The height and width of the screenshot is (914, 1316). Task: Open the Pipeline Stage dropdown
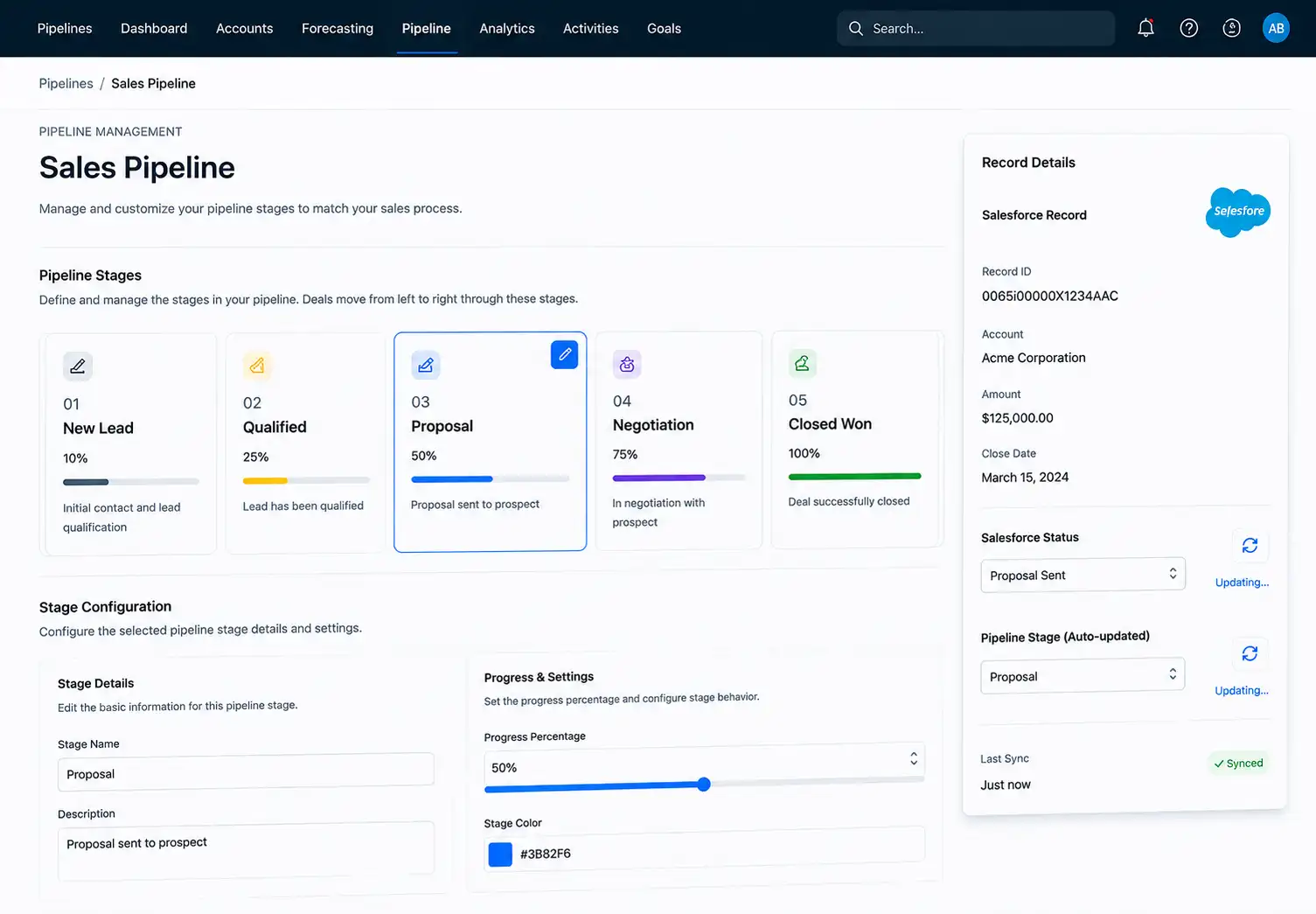pyautogui.click(x=1083, y=676)
